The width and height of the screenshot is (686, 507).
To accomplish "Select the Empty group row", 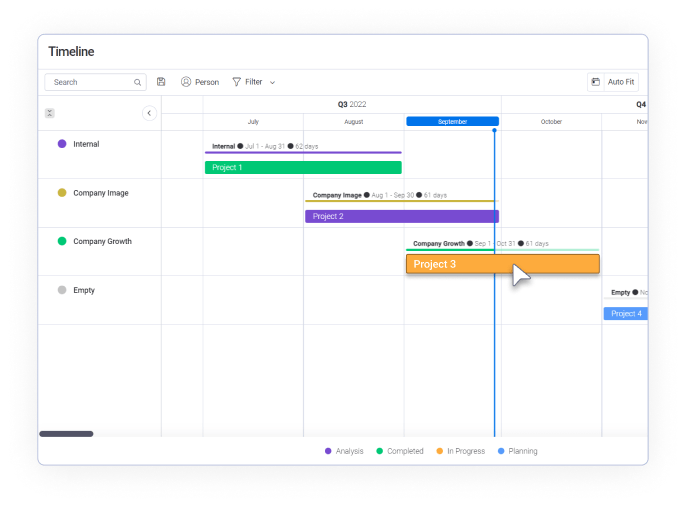I will coord(100,300).
